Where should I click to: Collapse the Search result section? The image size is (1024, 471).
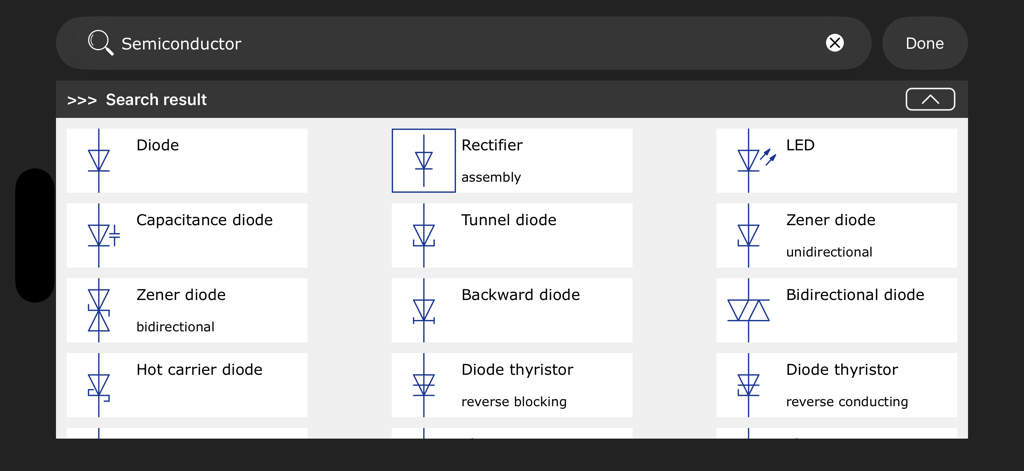(x=930, y=99)
